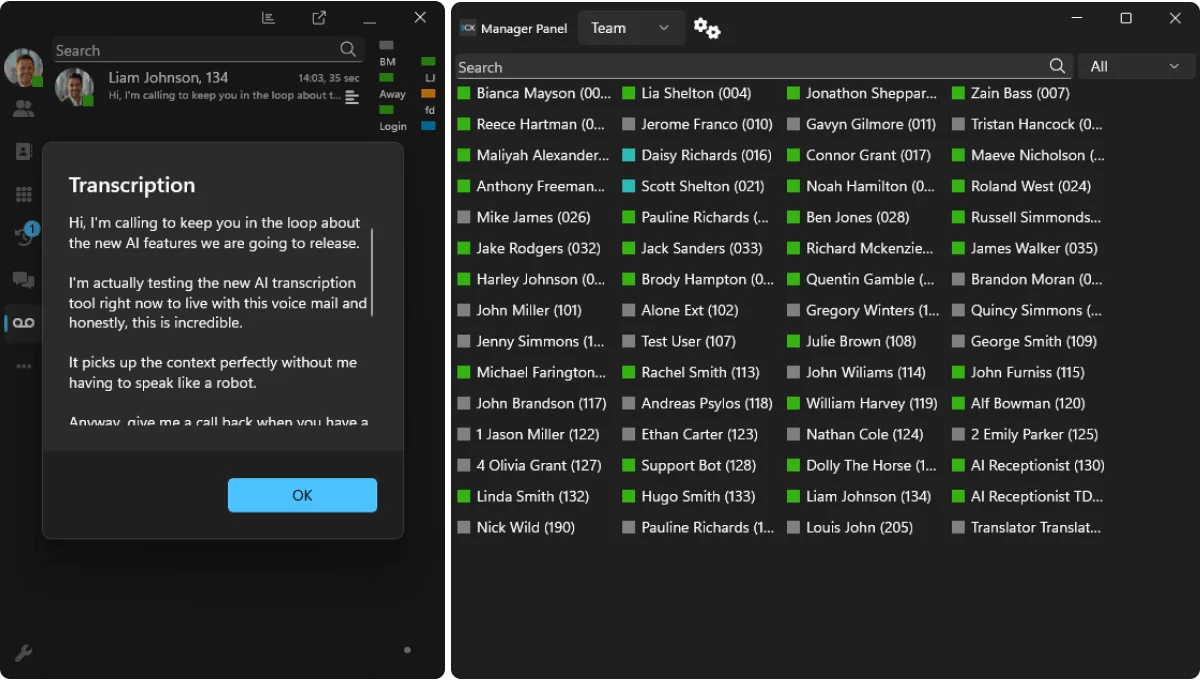Image resolution: width=1200 pixels, height=680 pixels.
Task: Select John Miller (101)
Action: pyautogui.click(x=519, y=310)
